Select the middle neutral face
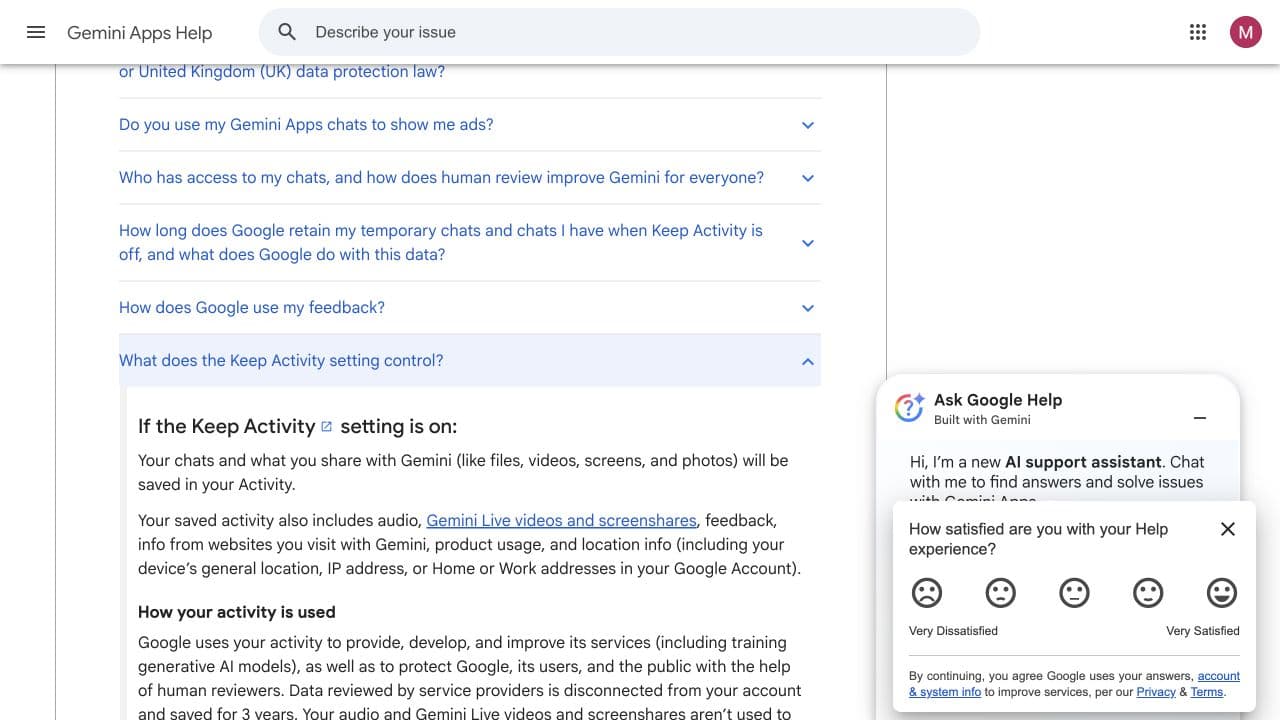The height and width of the screenshot is (720, 1280). [x=1074, y=593]
